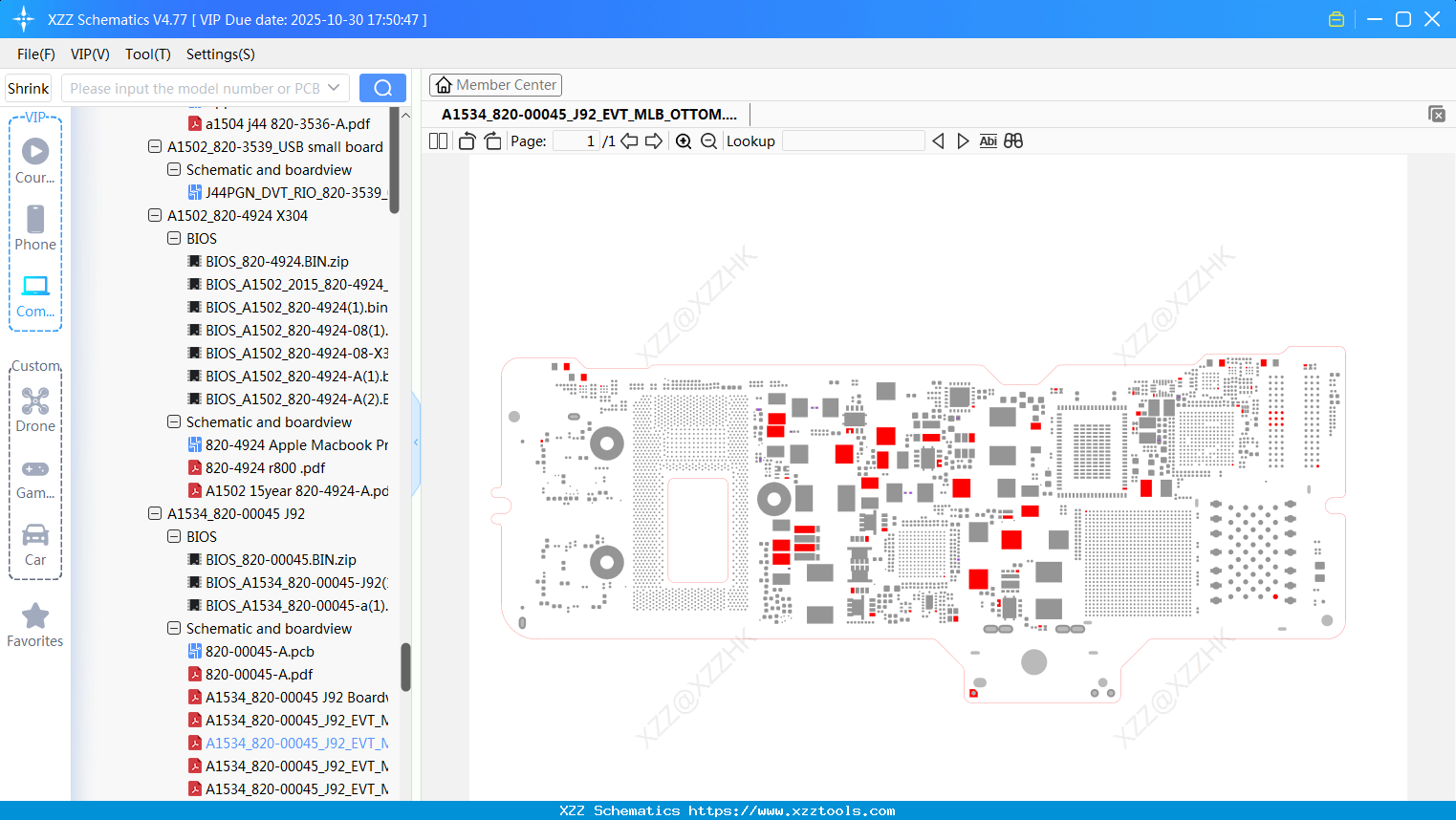Collapse the A1502_820-3539_USB small board node

(x=155, y=147)
